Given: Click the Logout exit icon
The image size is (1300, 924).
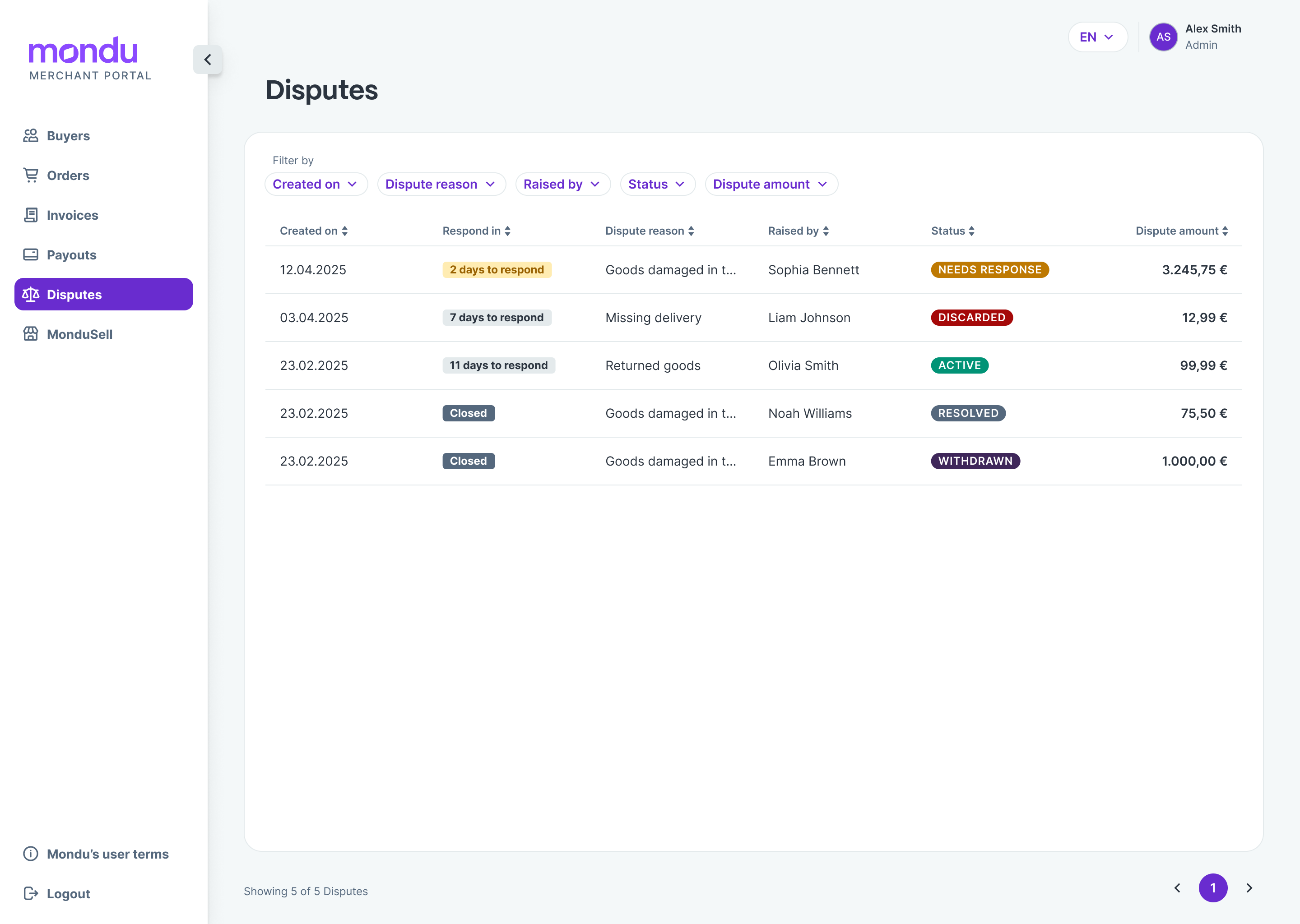Looking at the screenshot, I should click(31, 893).
